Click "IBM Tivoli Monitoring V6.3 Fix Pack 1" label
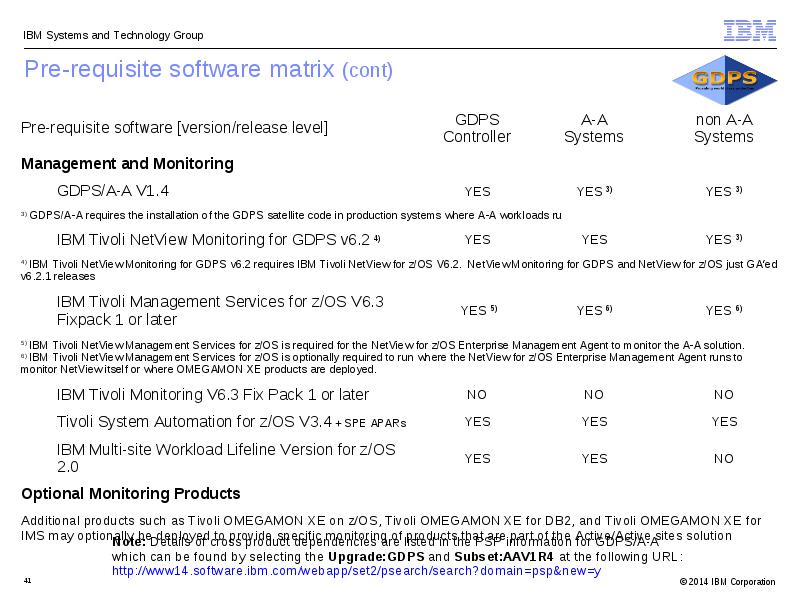 [x=212, y=395]
